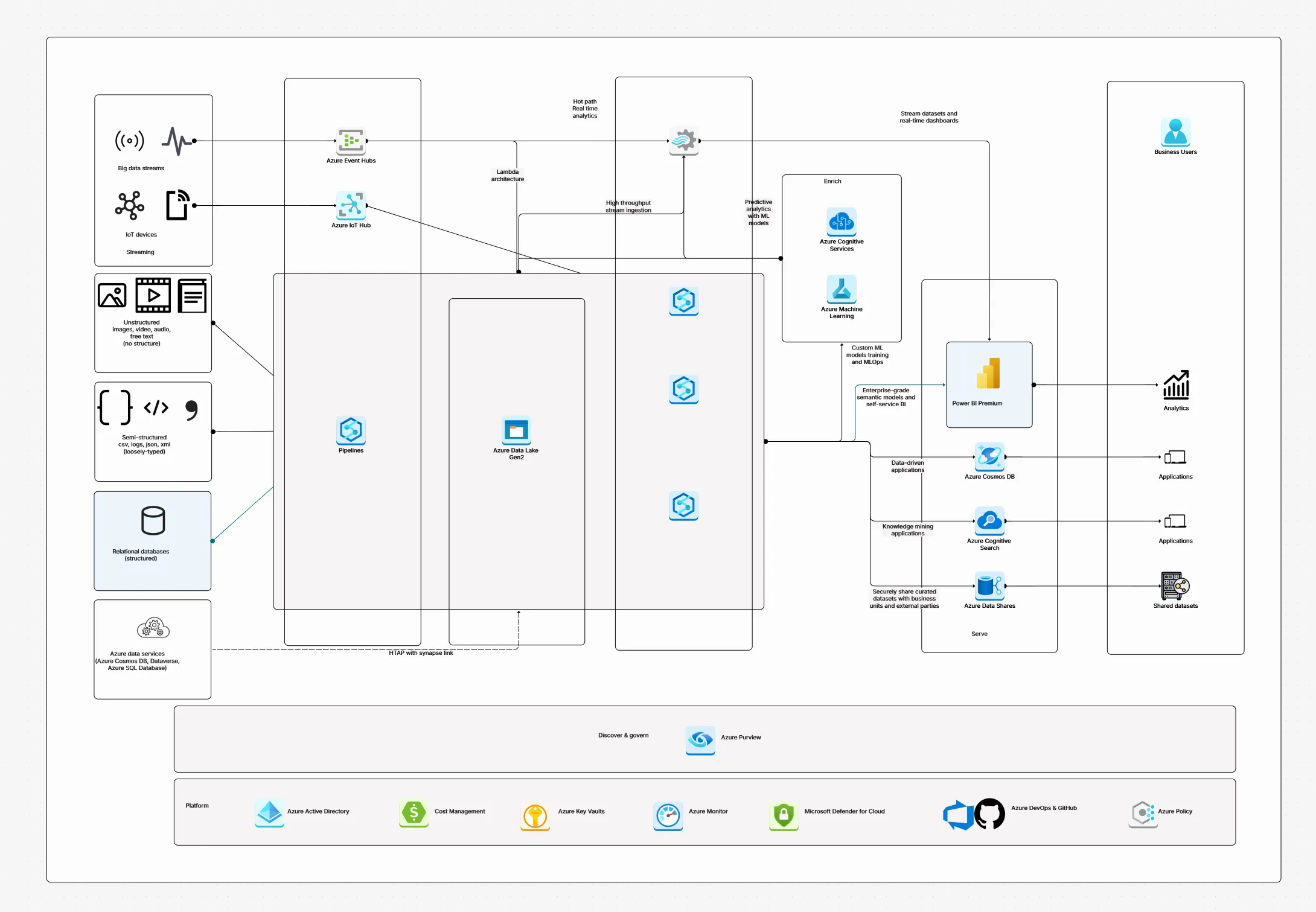This screenshot has width=1316, height=912.
Task: Select the Azure IoT Hub icon
Action: (x=351, y=206)
